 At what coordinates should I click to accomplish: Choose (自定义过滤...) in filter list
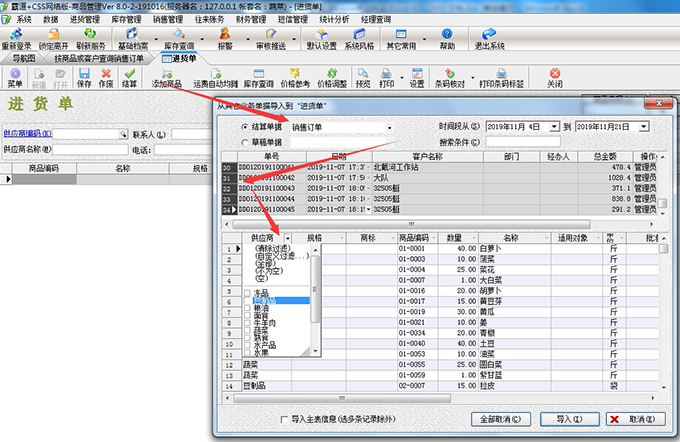point(282,256)
